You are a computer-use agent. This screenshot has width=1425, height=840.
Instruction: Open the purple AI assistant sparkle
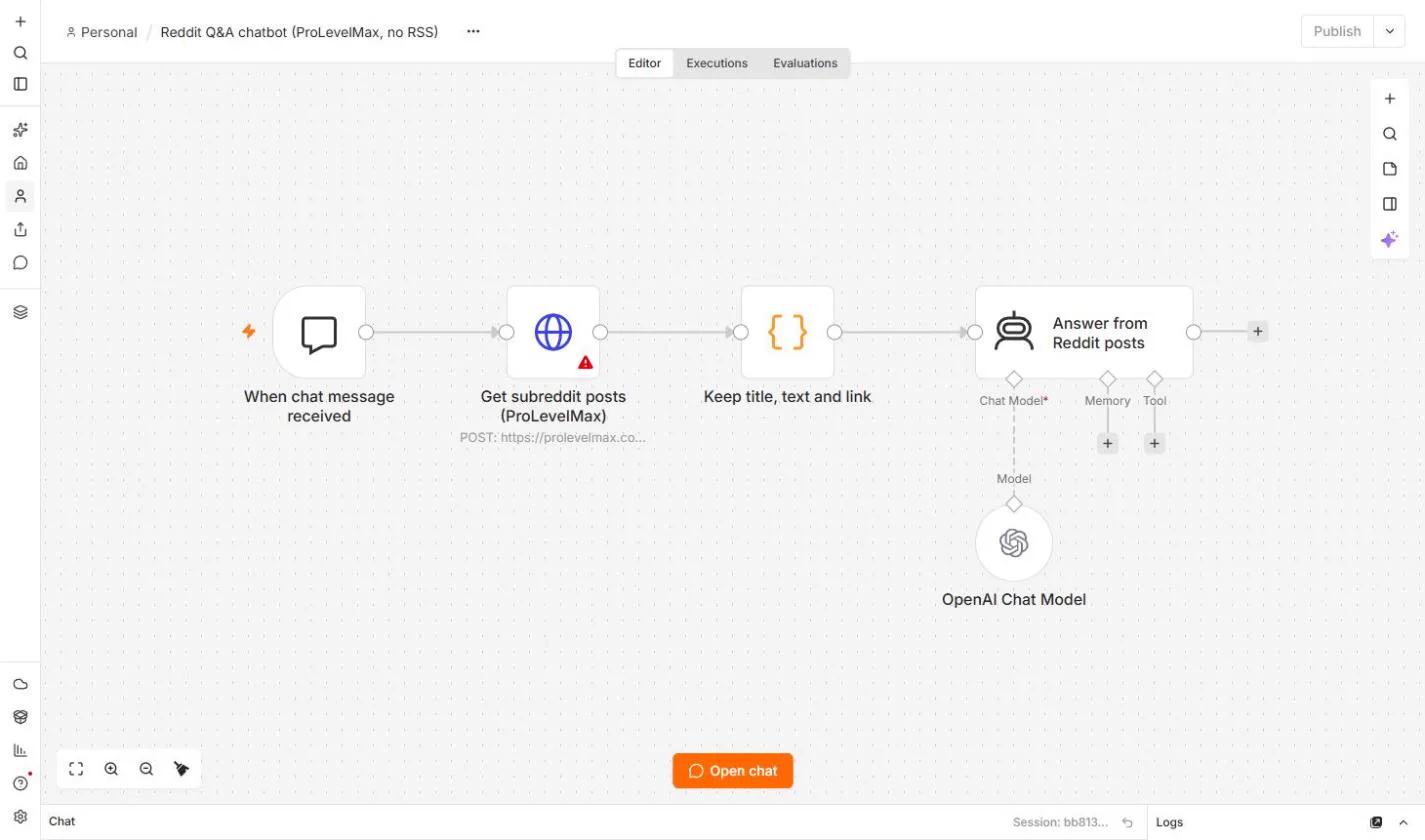pyautogui.click(x=1389, y=239)
